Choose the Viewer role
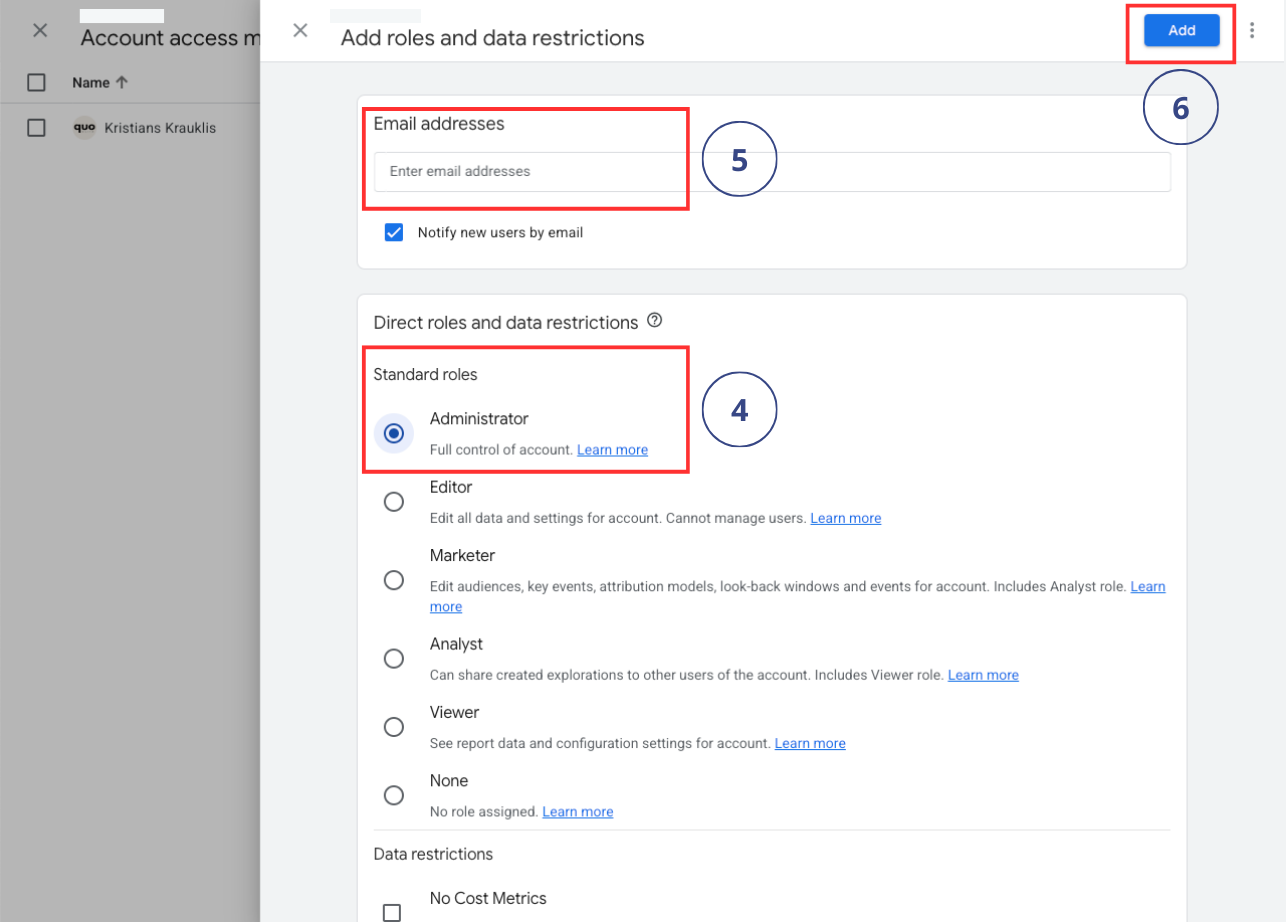Screen dimensions: 1286x922 click(394, 726)
